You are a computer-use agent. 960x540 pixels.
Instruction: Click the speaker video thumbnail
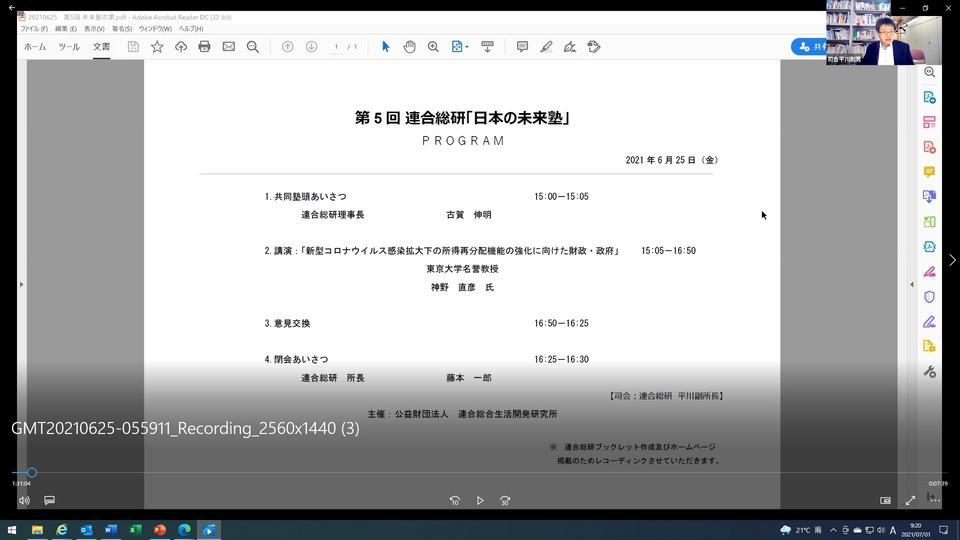coord(883,32)
